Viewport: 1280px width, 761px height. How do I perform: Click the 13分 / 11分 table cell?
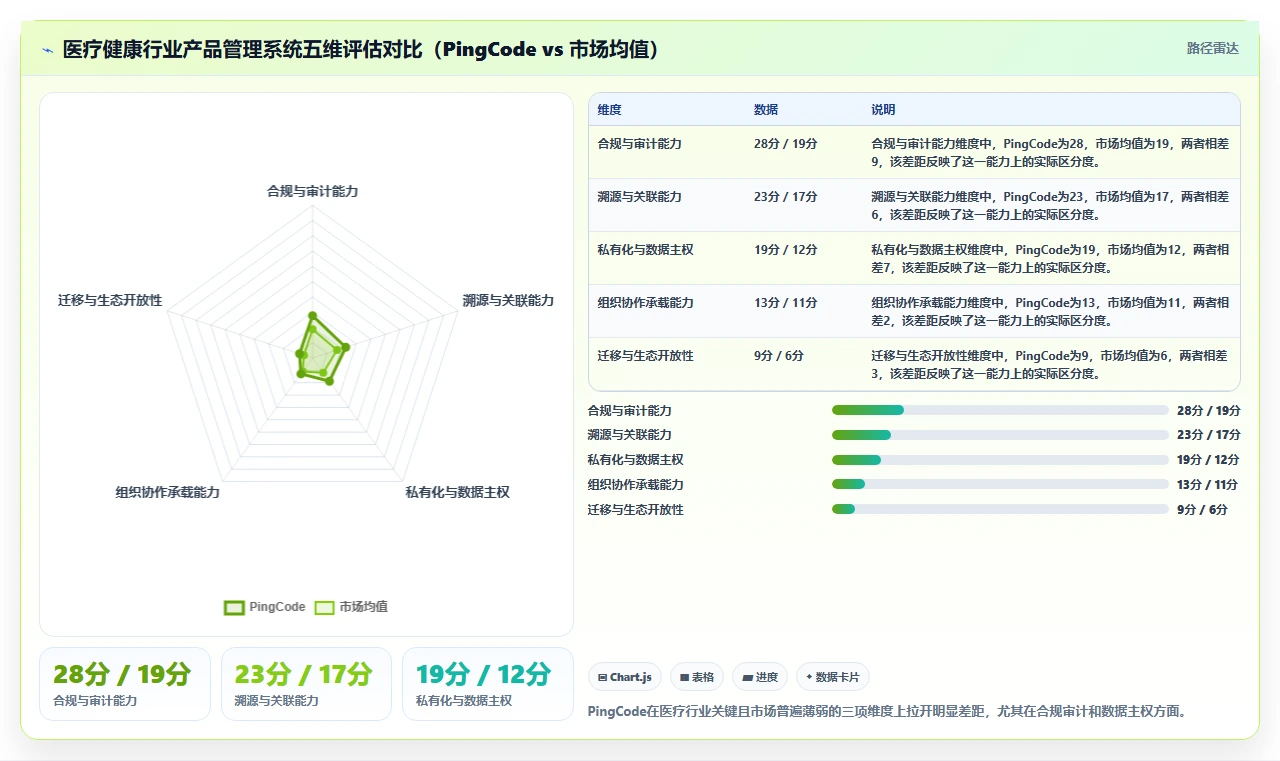point(785,303)
